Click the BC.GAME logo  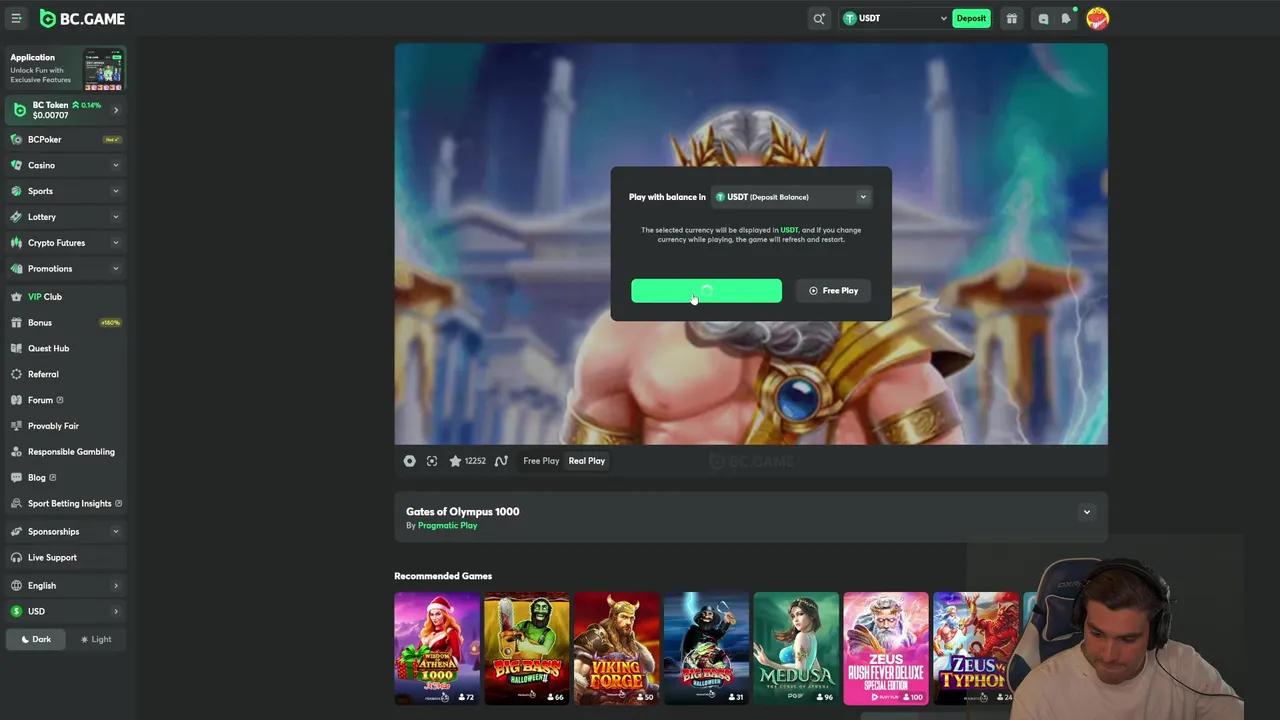coord(82,18)
